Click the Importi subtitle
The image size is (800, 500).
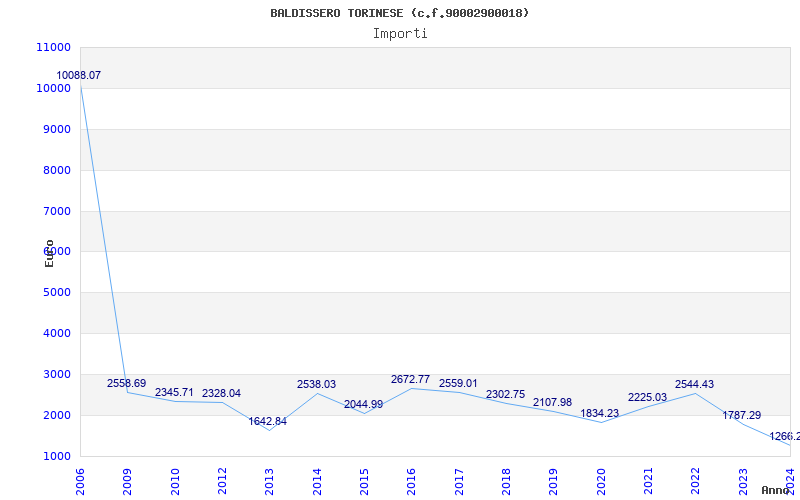(400, 34)
